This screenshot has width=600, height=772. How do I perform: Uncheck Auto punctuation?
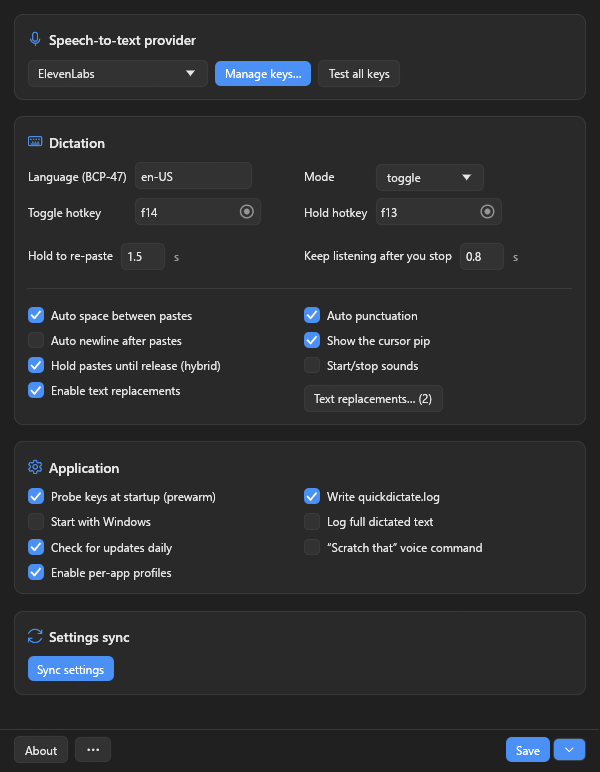[312, 315]
